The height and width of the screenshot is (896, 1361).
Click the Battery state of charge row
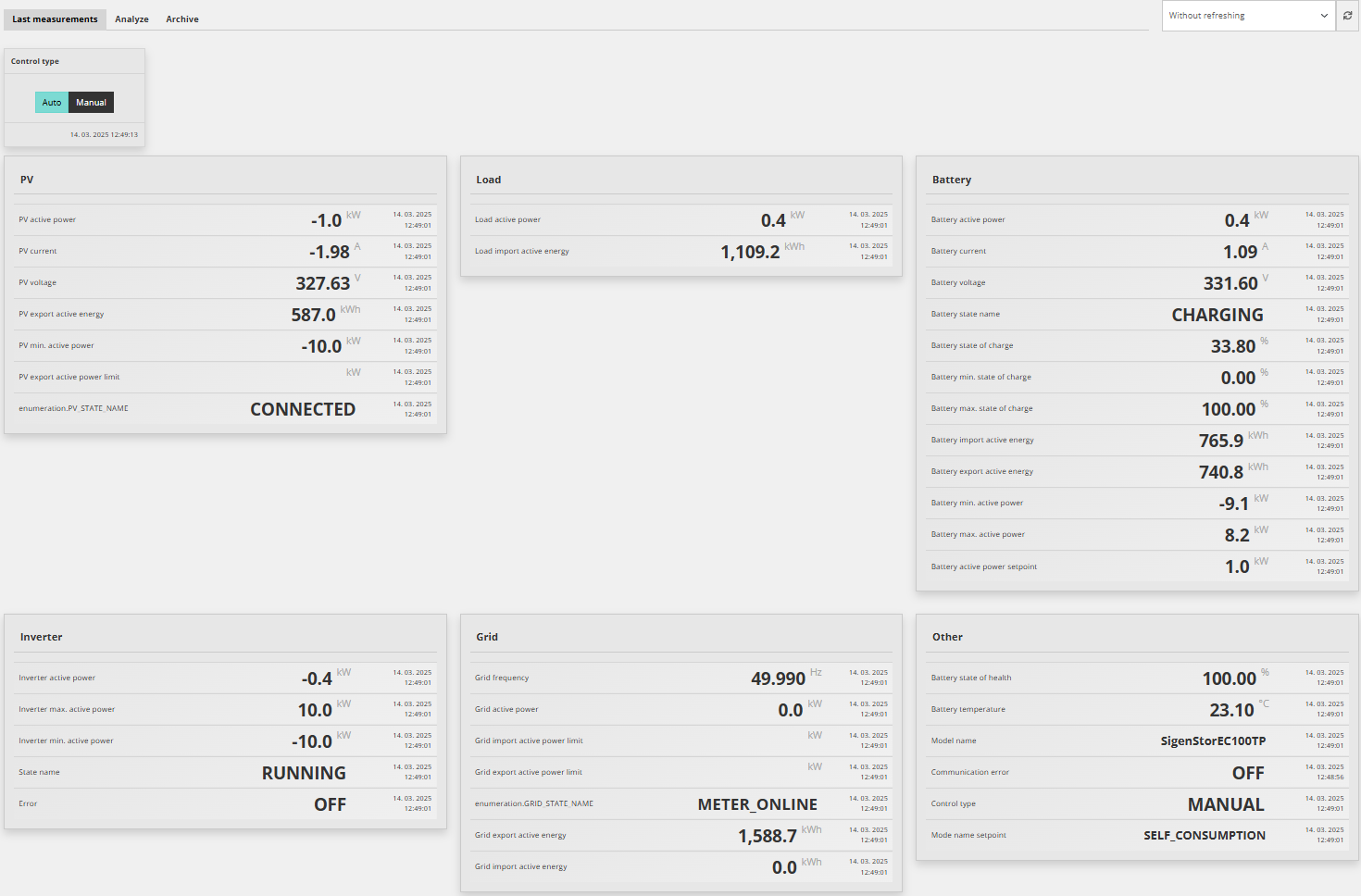(1137, 346)
